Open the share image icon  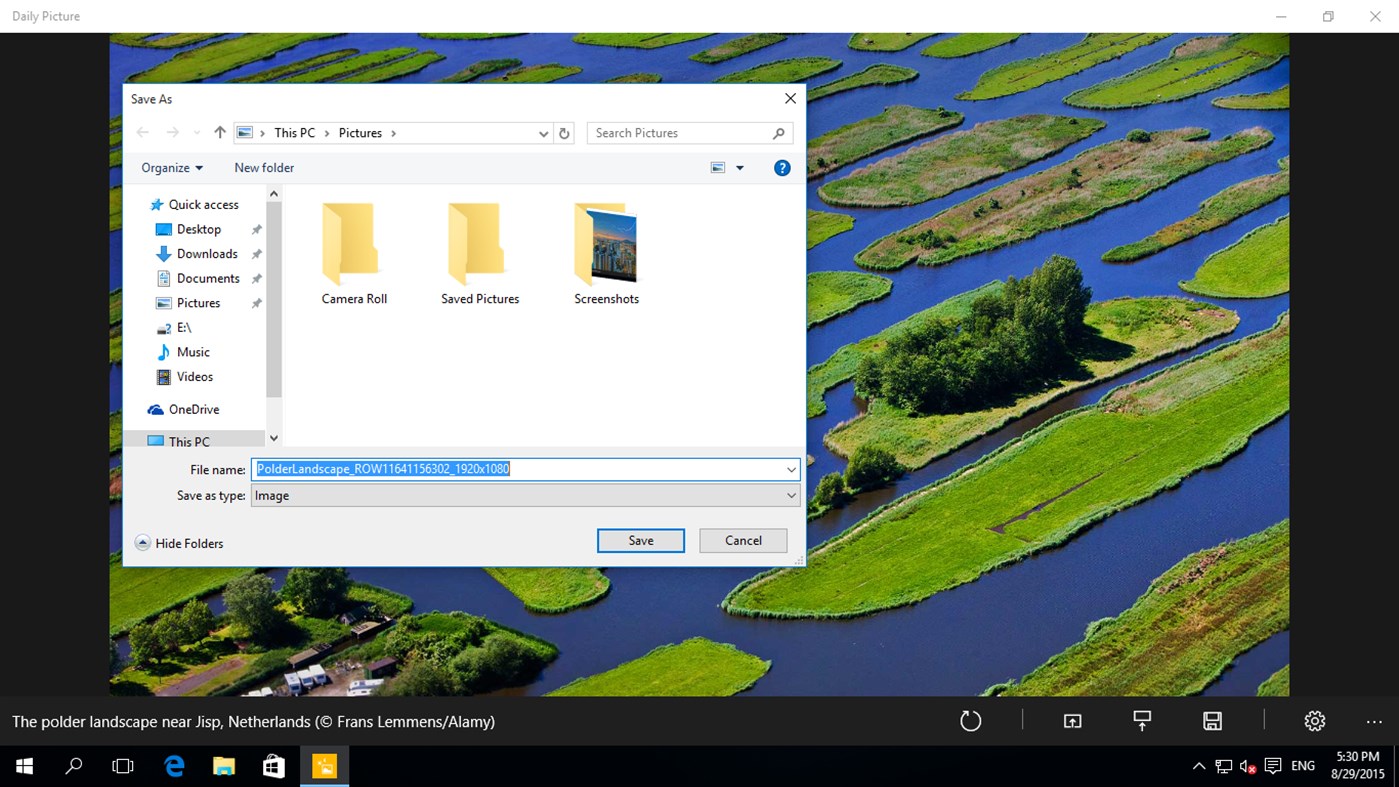(1071, 720)
